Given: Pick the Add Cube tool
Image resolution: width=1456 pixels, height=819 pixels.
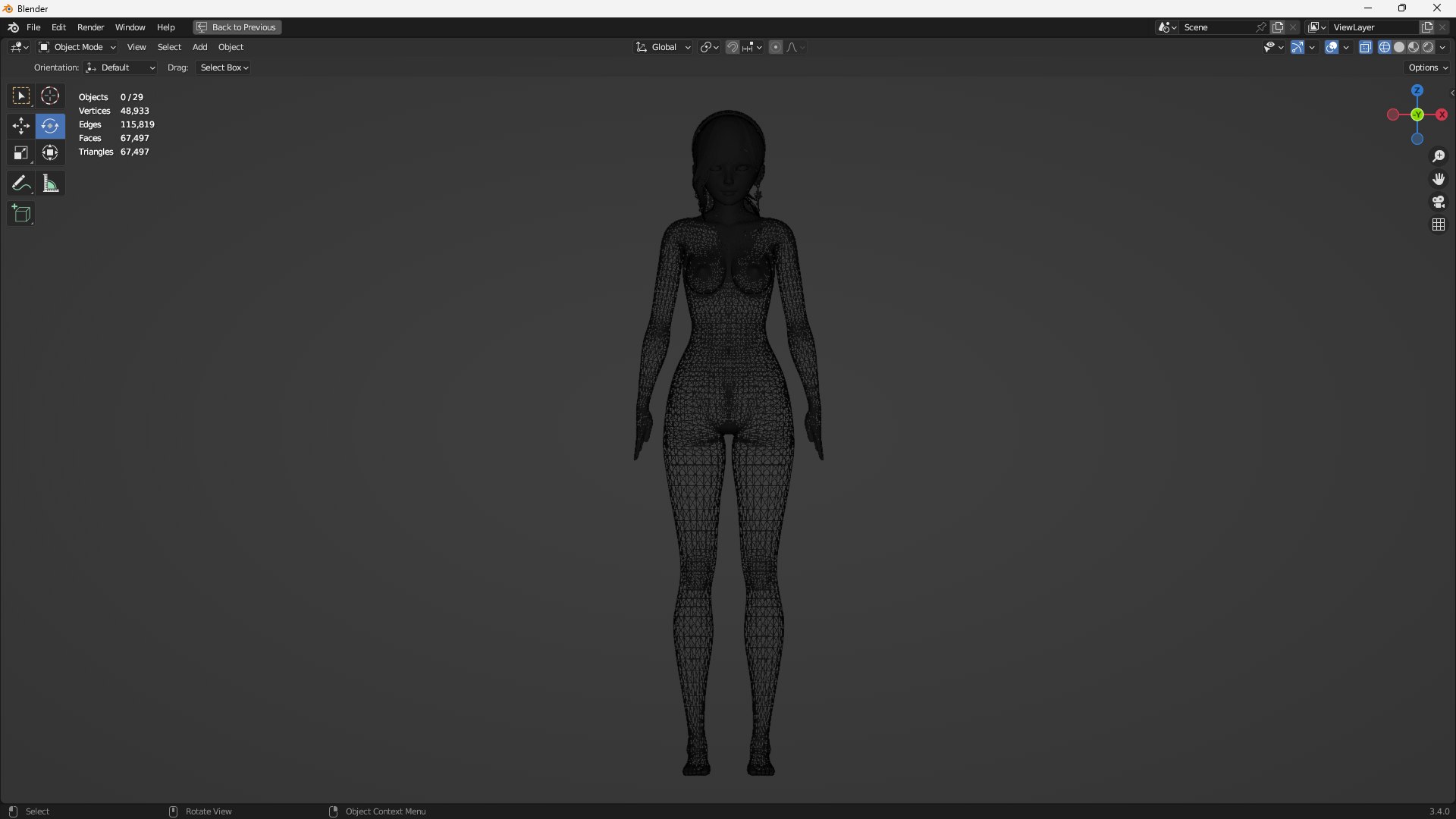Looking at the screenshot, I should point(20,214).
